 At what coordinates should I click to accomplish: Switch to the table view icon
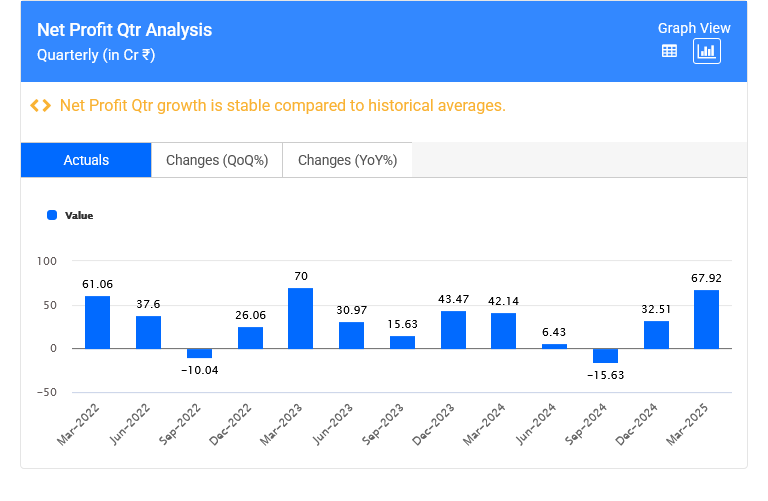coord(670,51)
